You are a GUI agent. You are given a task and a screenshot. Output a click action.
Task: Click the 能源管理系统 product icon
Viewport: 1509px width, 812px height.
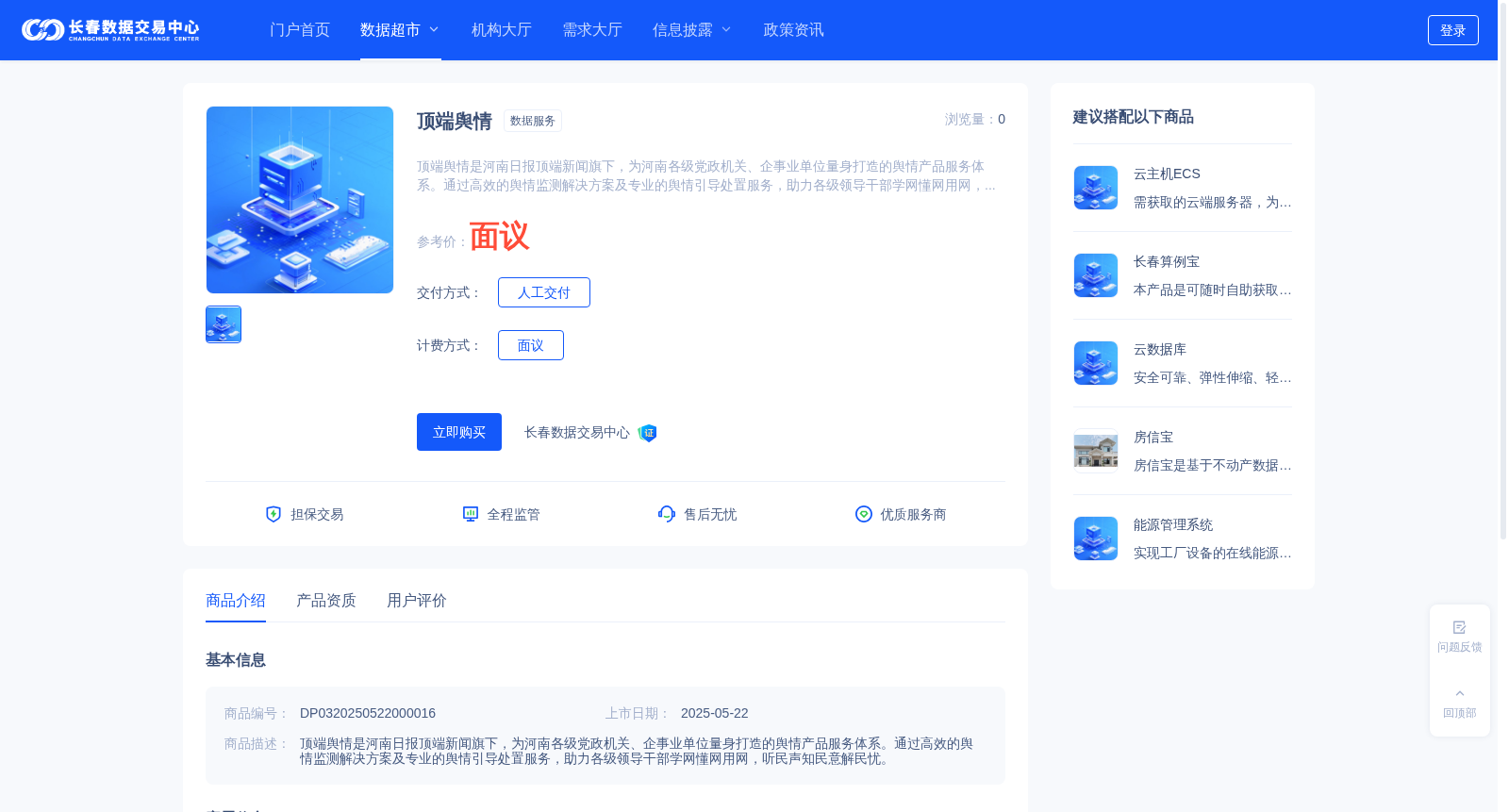coord(1096,539)
